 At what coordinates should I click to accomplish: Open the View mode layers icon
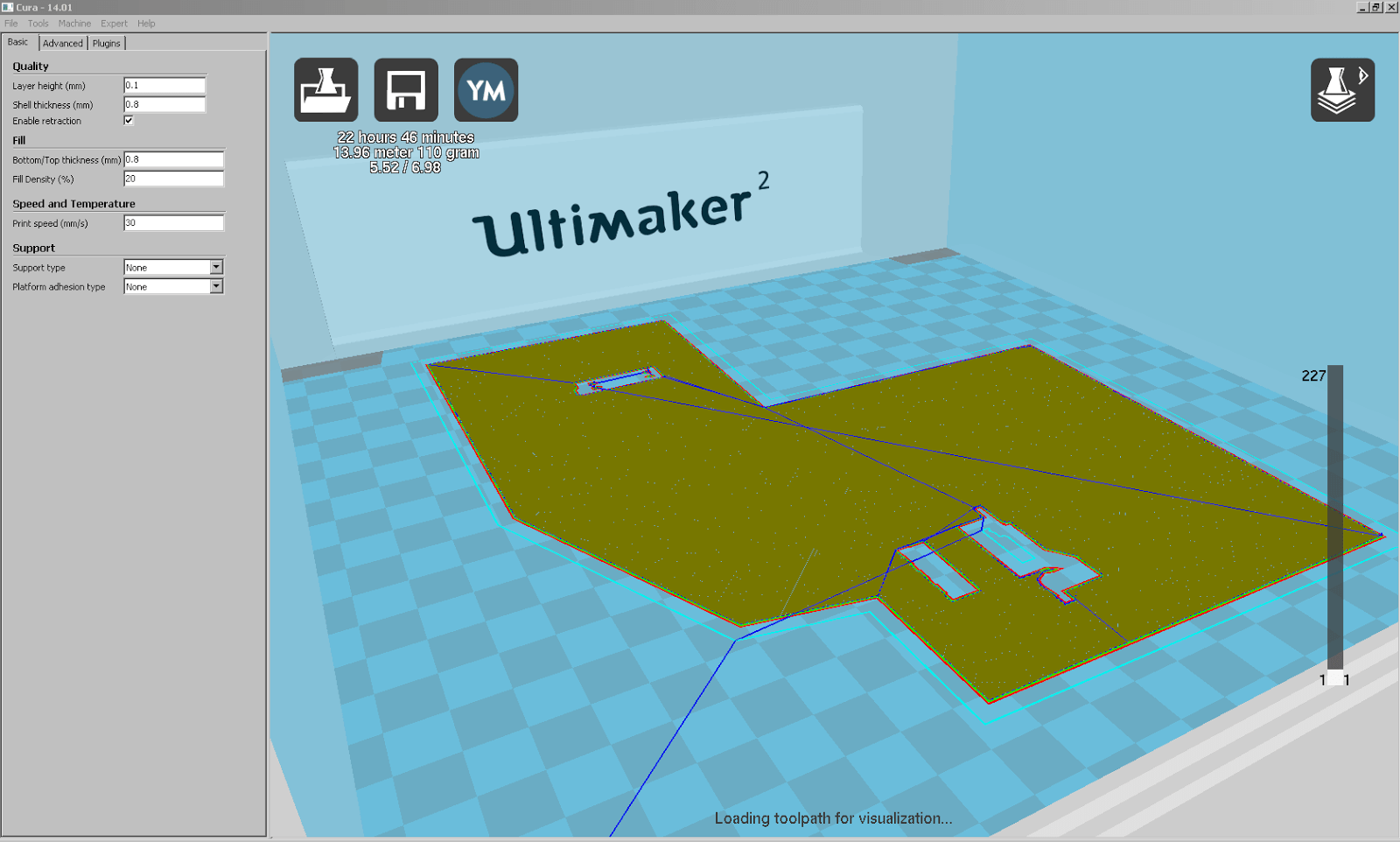[x=1342, y=89]
